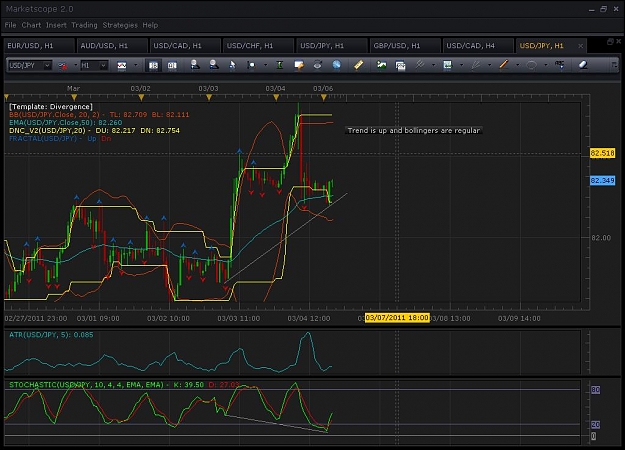Open the Insert menu
625x450 pixels.
(x=56, y=25)
